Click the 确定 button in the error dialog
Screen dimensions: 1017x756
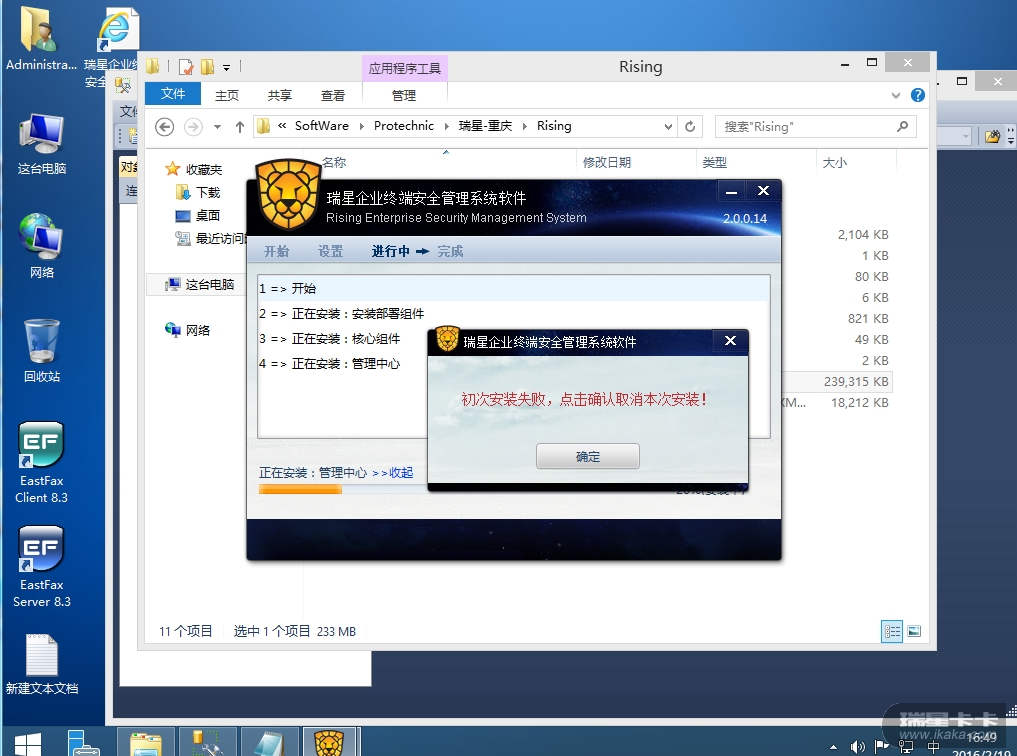(588, 456)
